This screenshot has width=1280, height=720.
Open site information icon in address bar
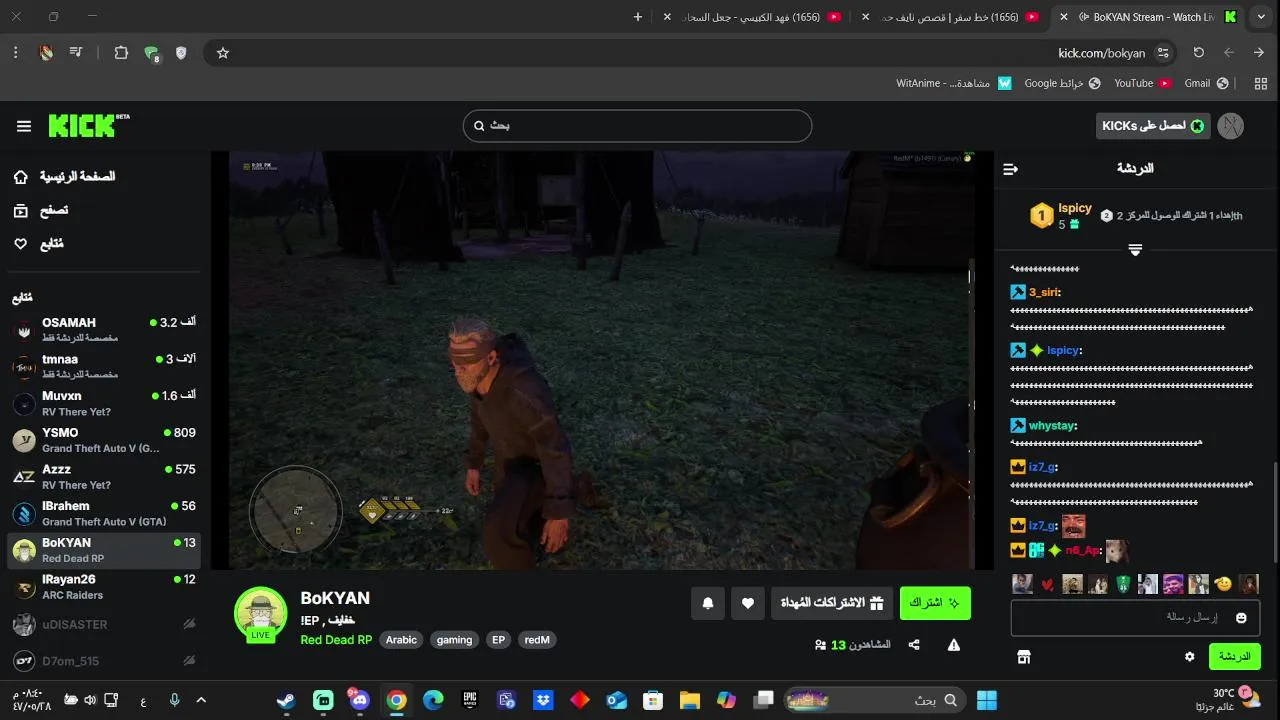1163,53
